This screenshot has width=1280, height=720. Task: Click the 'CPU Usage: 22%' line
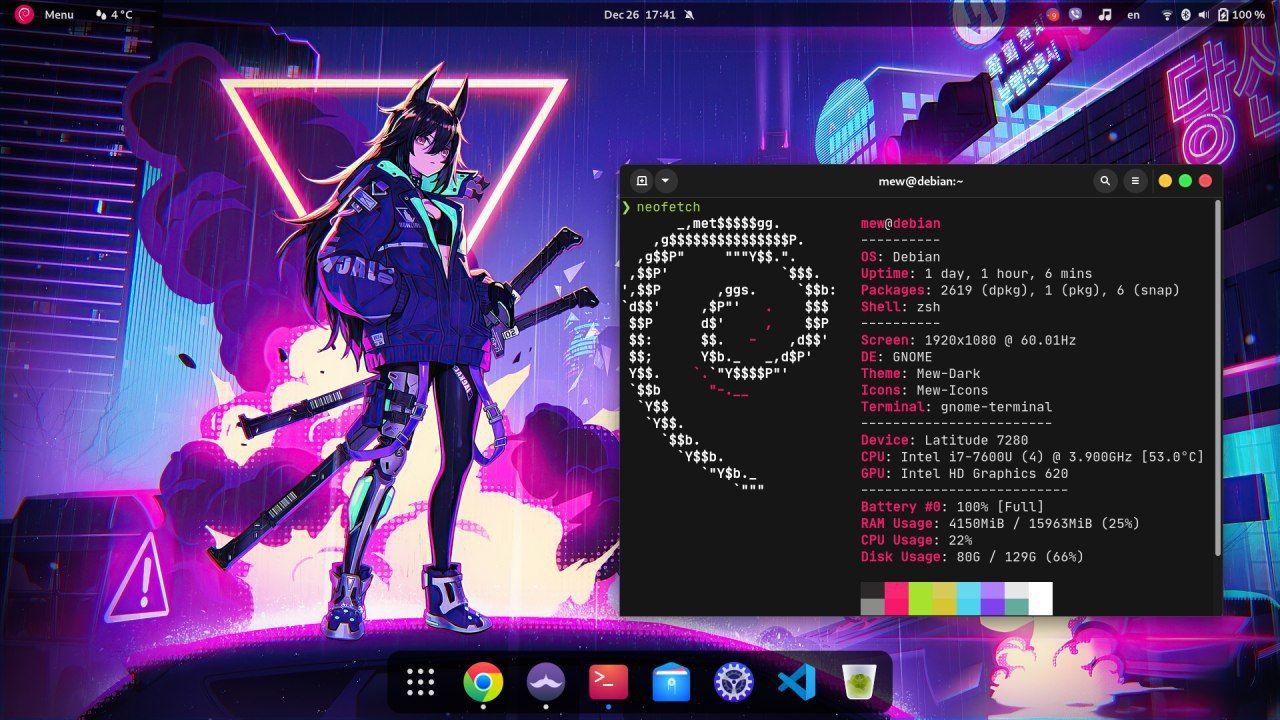[916, 540]
